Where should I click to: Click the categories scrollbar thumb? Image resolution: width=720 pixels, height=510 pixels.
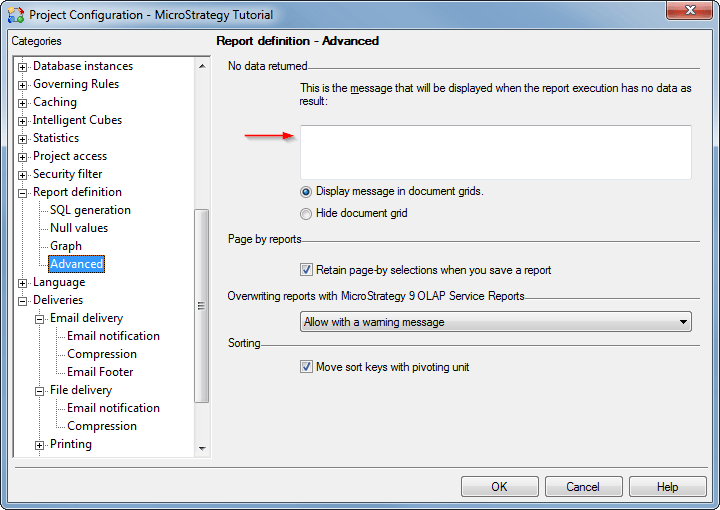tap(202, 306)
